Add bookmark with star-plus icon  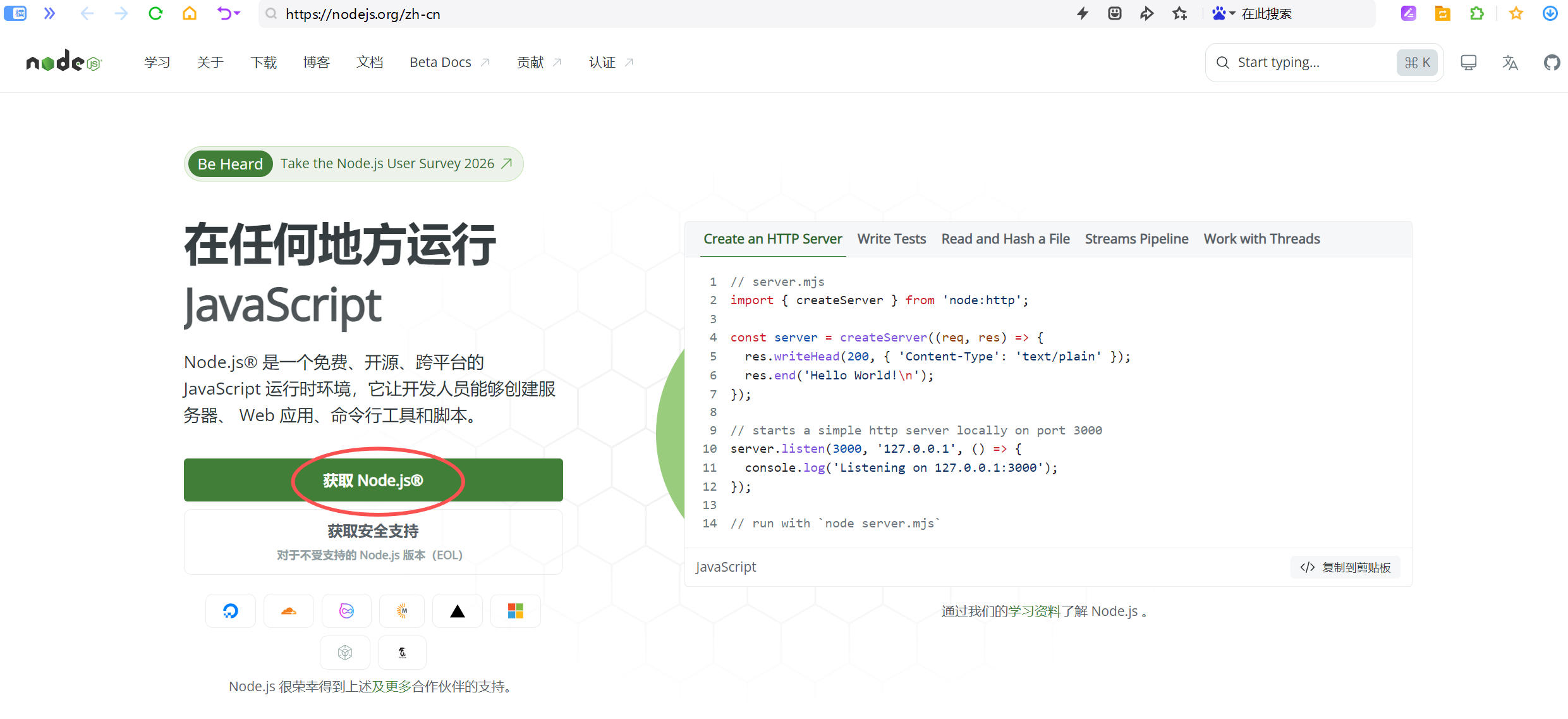click(x=1180, y=13)
